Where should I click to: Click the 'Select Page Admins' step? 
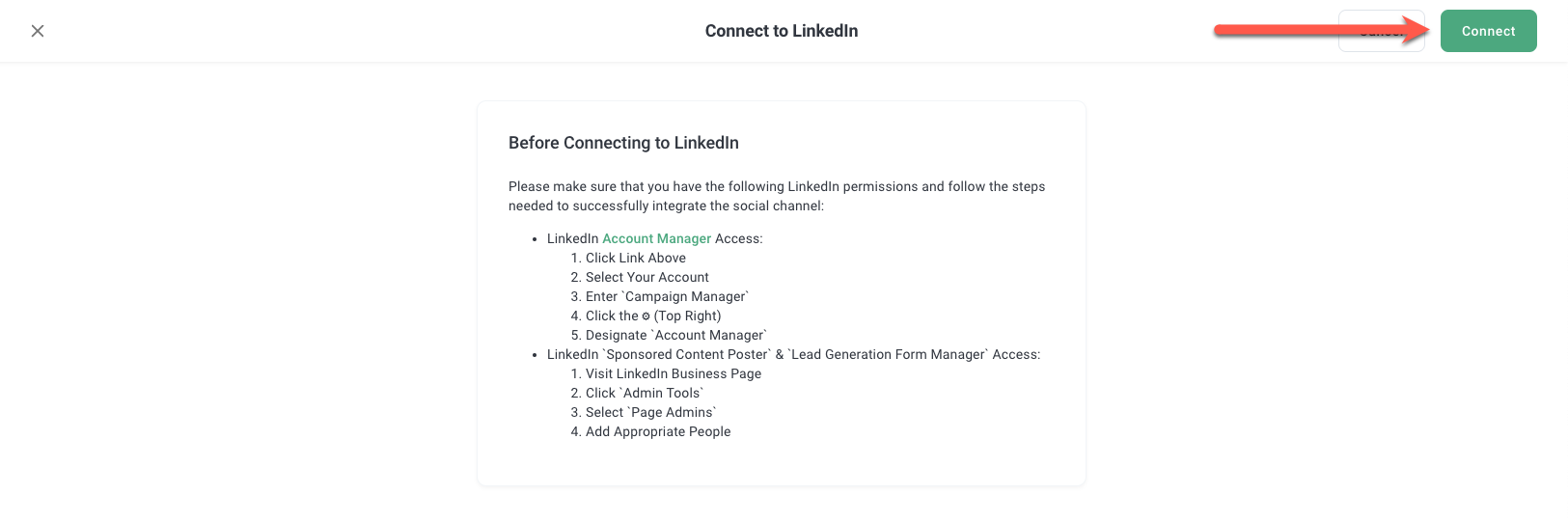(x=650, y=412)
